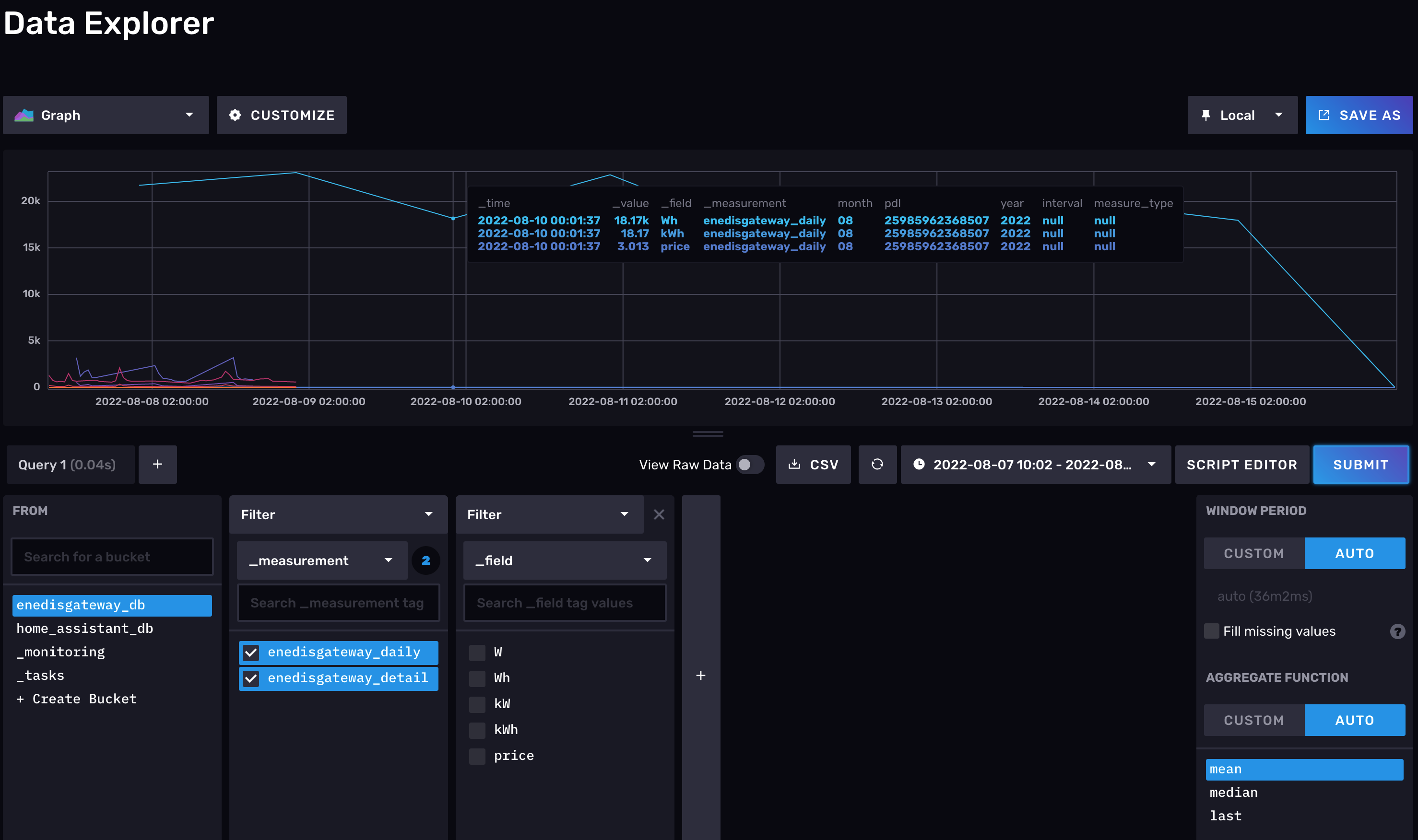Toggle View Raw Data switch

point(750,465)
